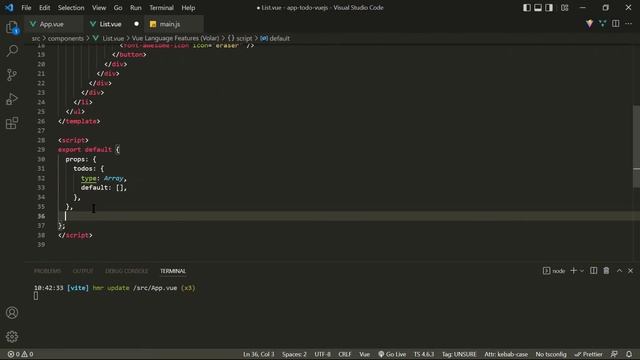Open Customize Layout icon
The height and width of the screenshot is (360, 640).
564,8
